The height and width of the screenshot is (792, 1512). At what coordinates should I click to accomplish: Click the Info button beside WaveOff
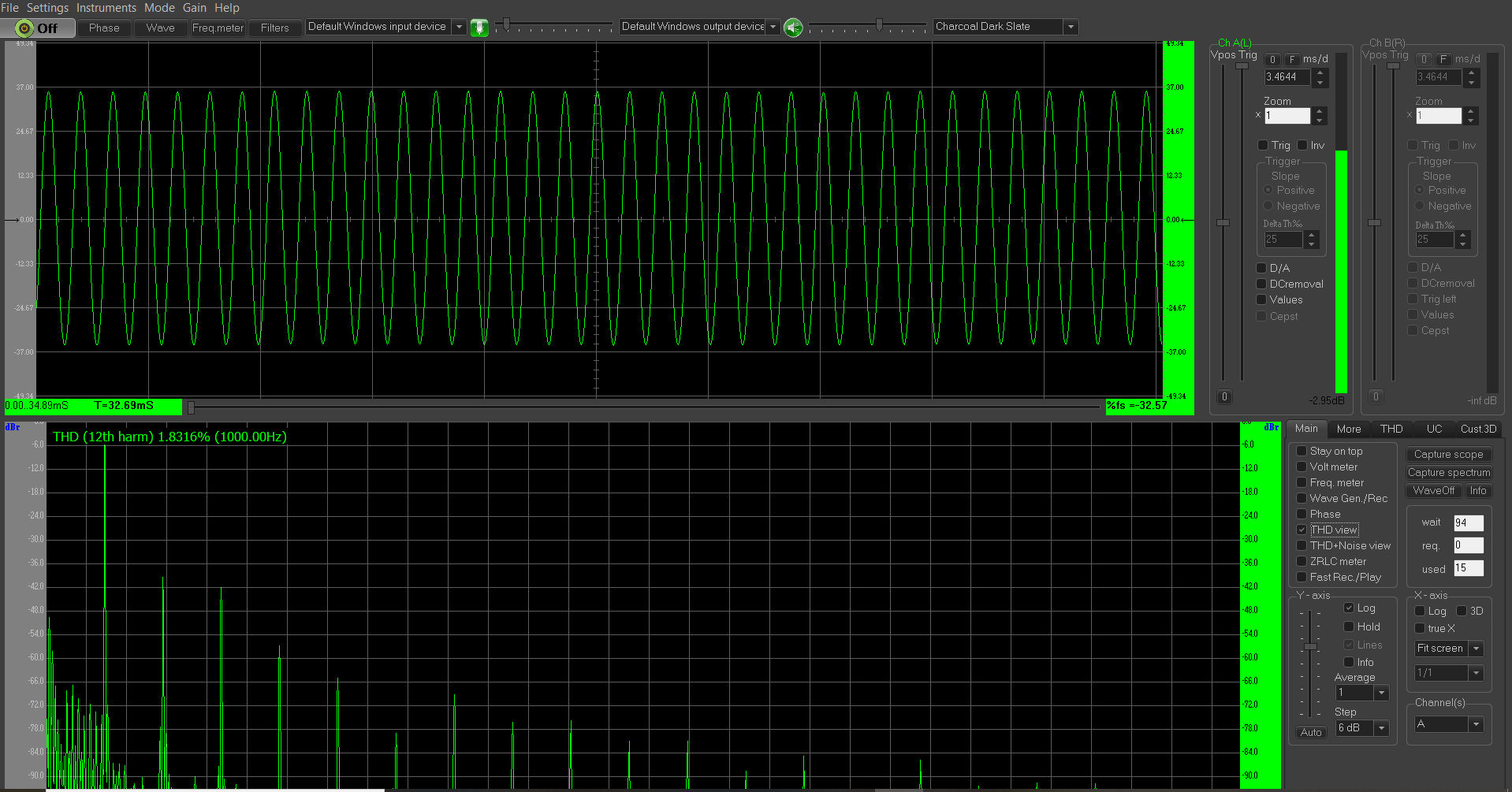pyautogui.click(x=1478, y=491)
